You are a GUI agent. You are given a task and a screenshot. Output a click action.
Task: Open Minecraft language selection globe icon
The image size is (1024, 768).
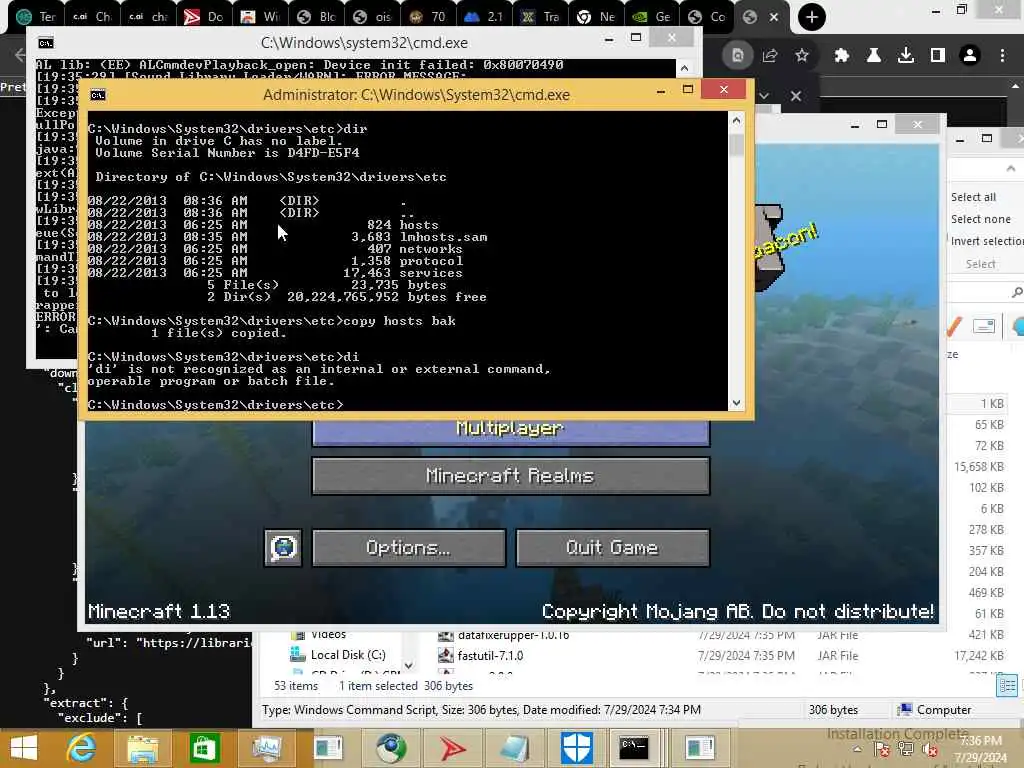pos(283,547)
